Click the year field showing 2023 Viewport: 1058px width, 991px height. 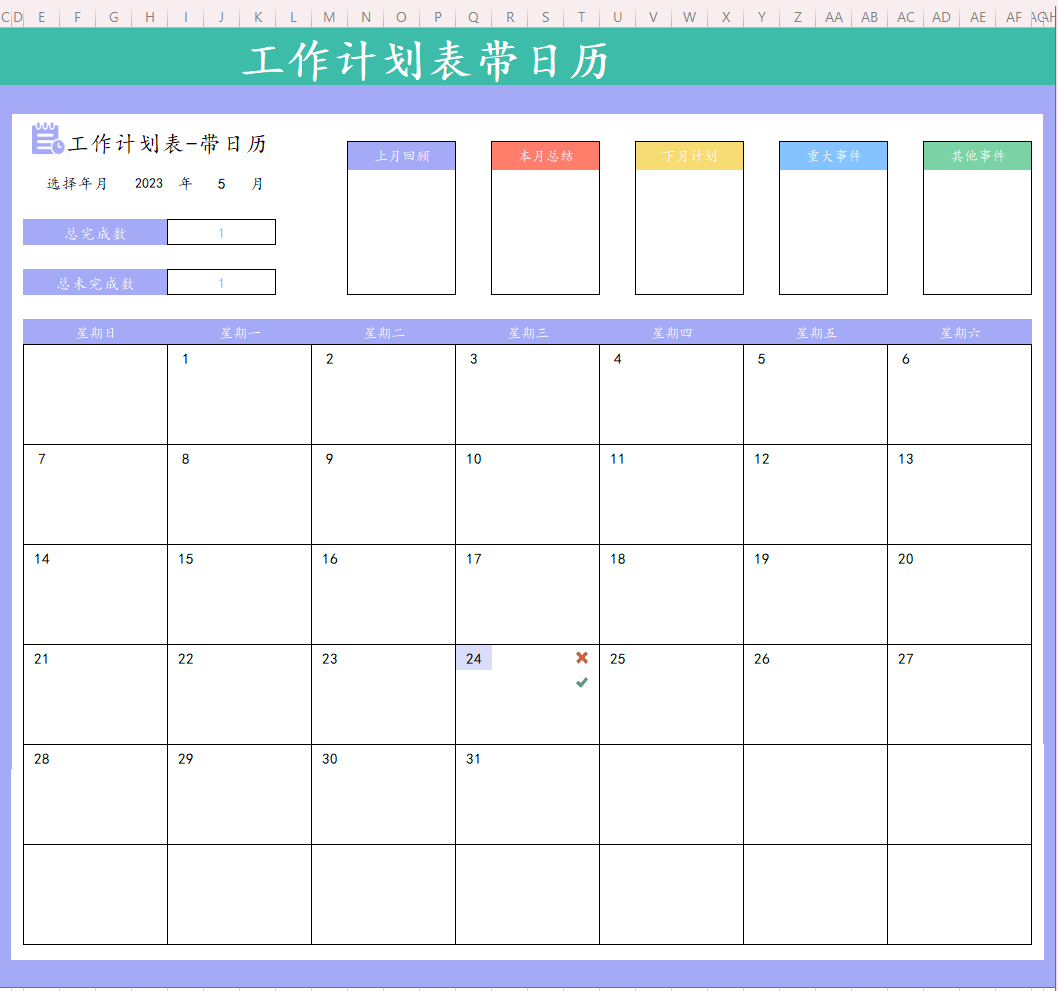point(148,183)
